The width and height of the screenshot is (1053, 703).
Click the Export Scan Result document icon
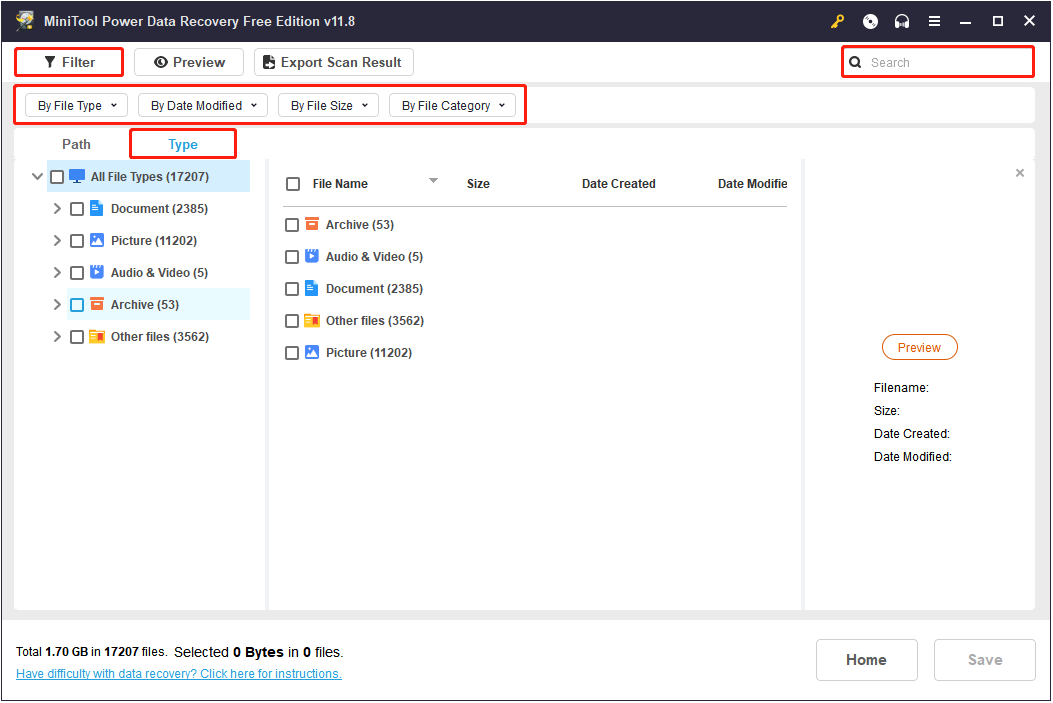coord(269,62)
